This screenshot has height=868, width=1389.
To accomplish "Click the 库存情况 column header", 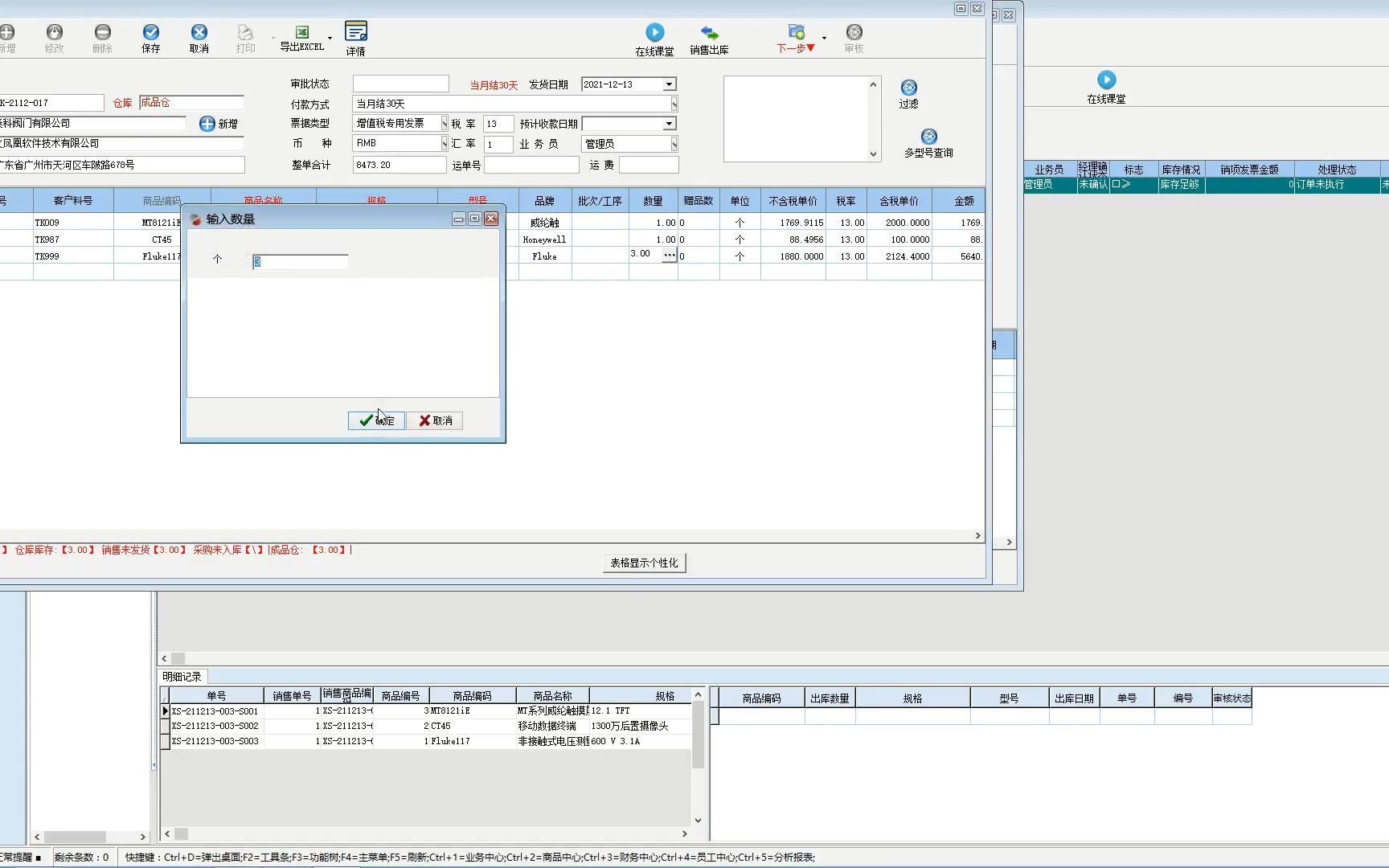I will click(x=1181, y=170).
